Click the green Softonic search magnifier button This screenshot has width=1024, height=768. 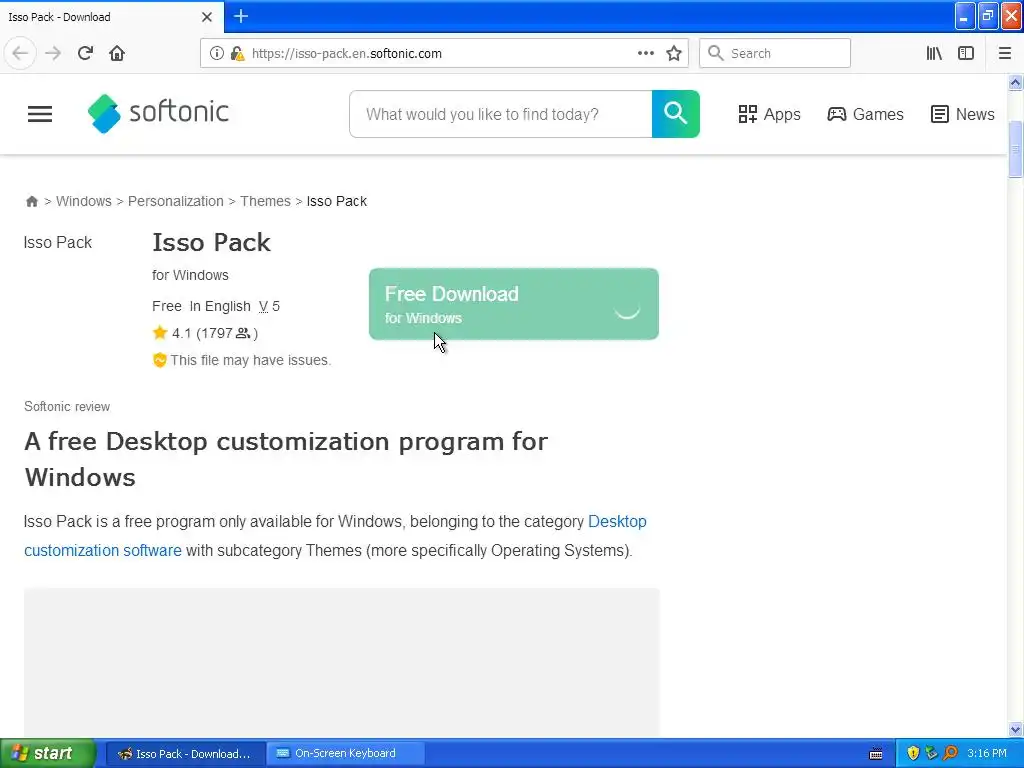click(675, 114)
